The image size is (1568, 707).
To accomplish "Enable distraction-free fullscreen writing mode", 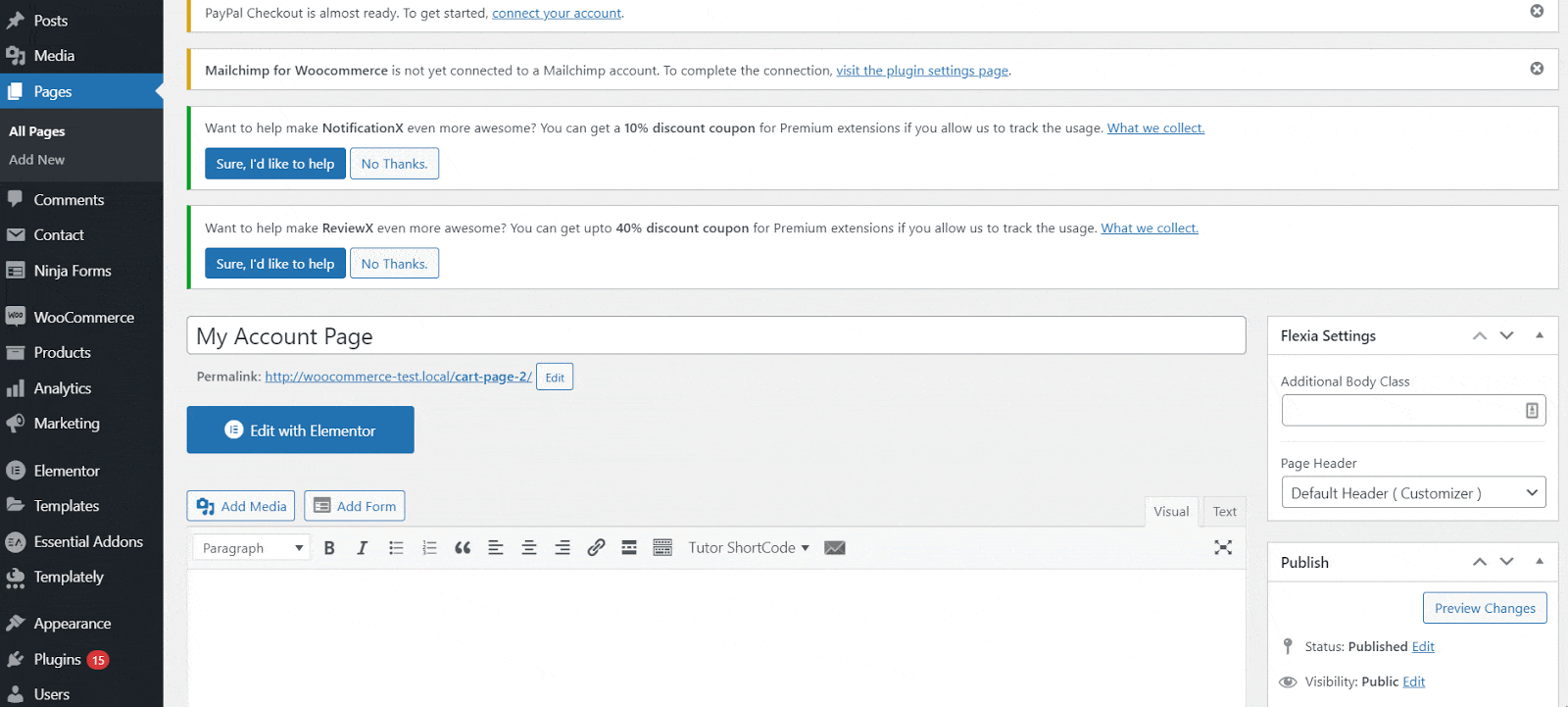I will pos(1223,547).
